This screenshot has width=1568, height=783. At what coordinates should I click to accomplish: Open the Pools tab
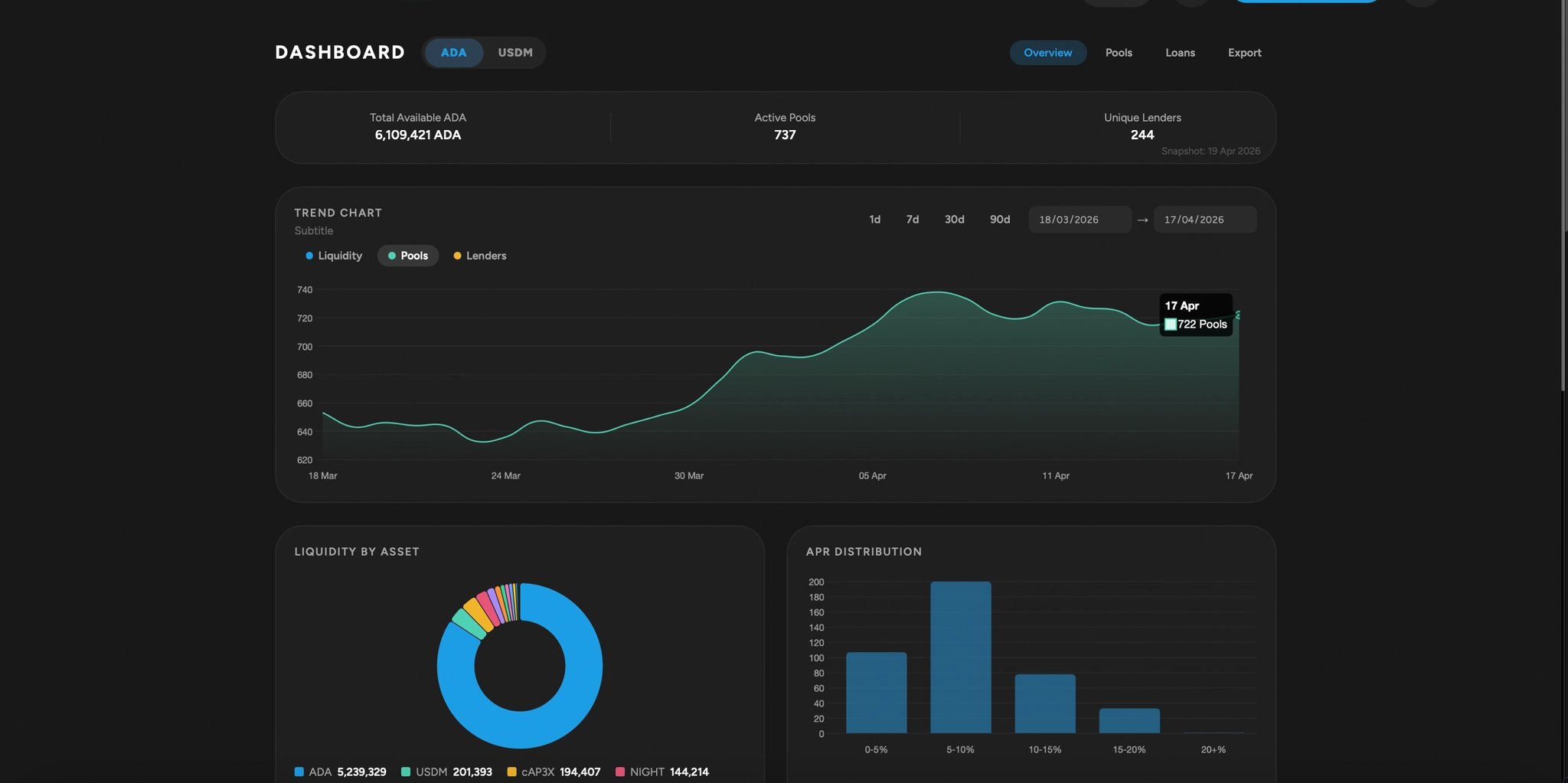[1118, 53]
